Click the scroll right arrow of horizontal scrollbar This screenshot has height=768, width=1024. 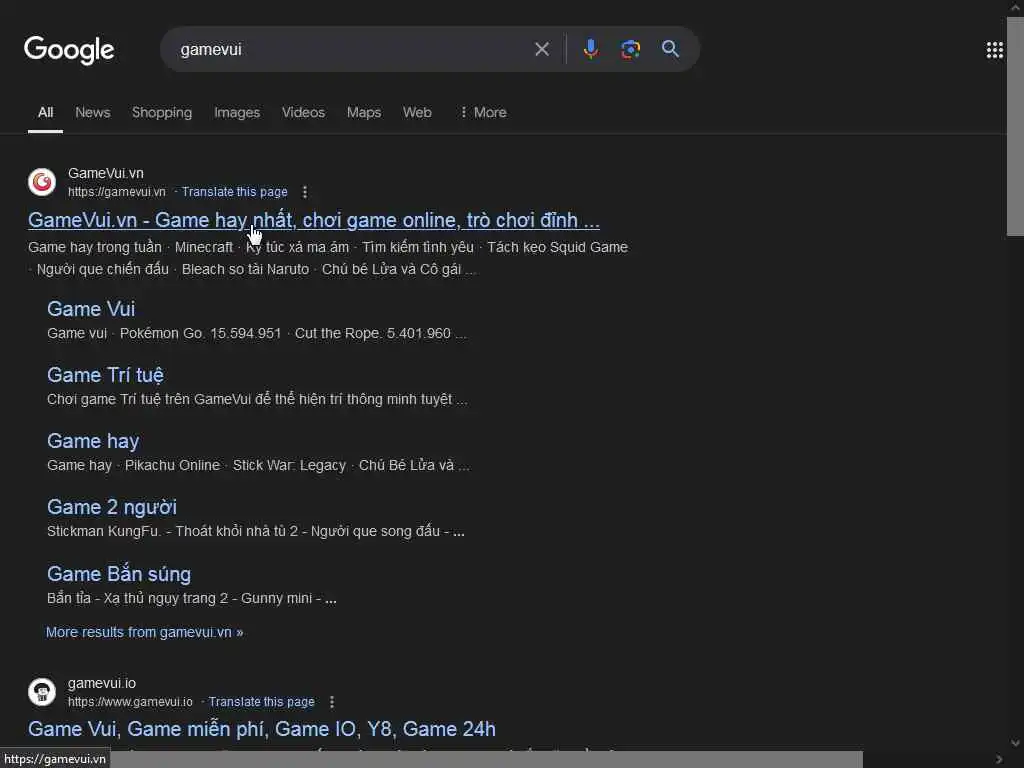(999, 760)
